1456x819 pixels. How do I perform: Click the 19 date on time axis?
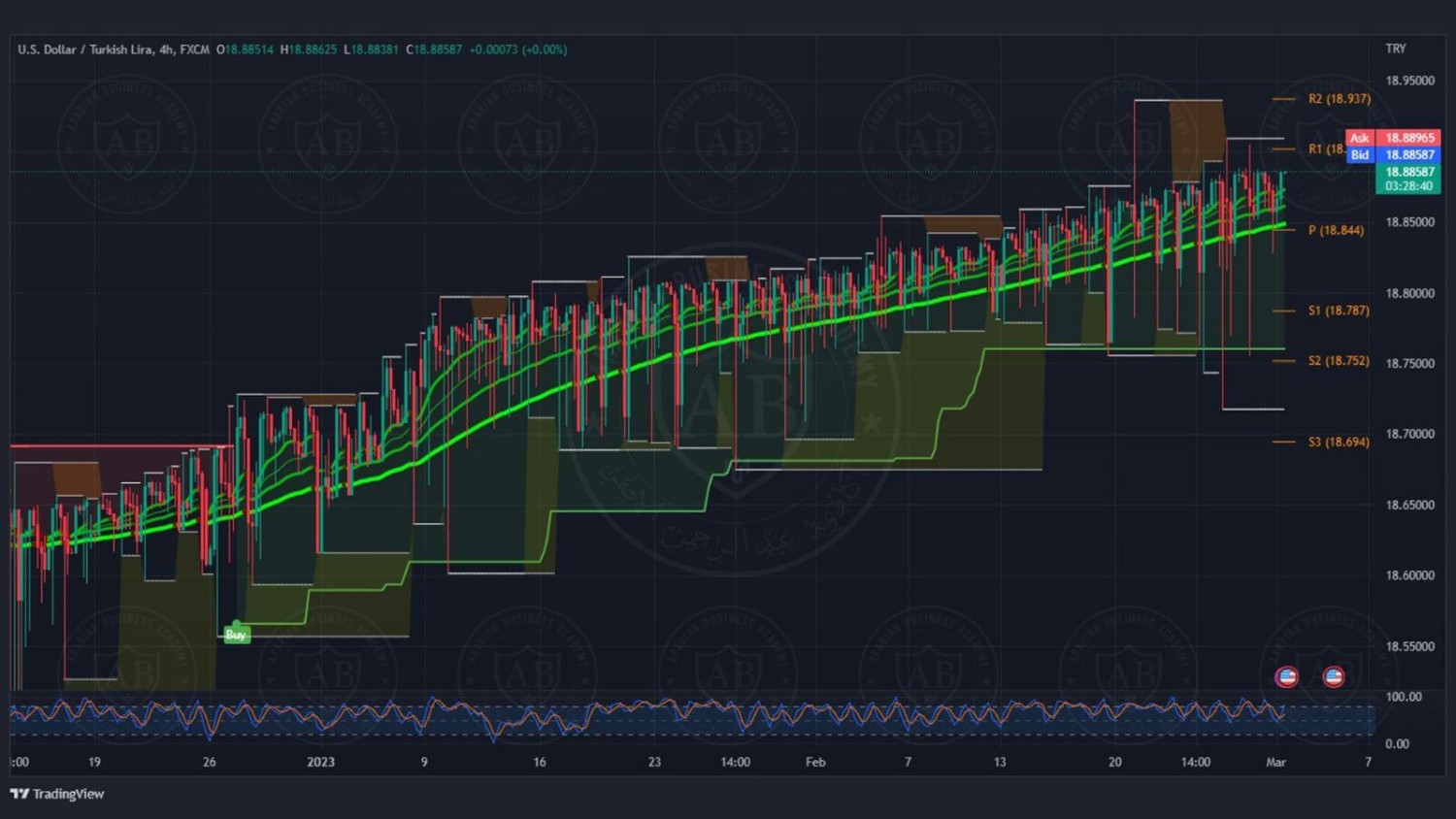[94, 762]
